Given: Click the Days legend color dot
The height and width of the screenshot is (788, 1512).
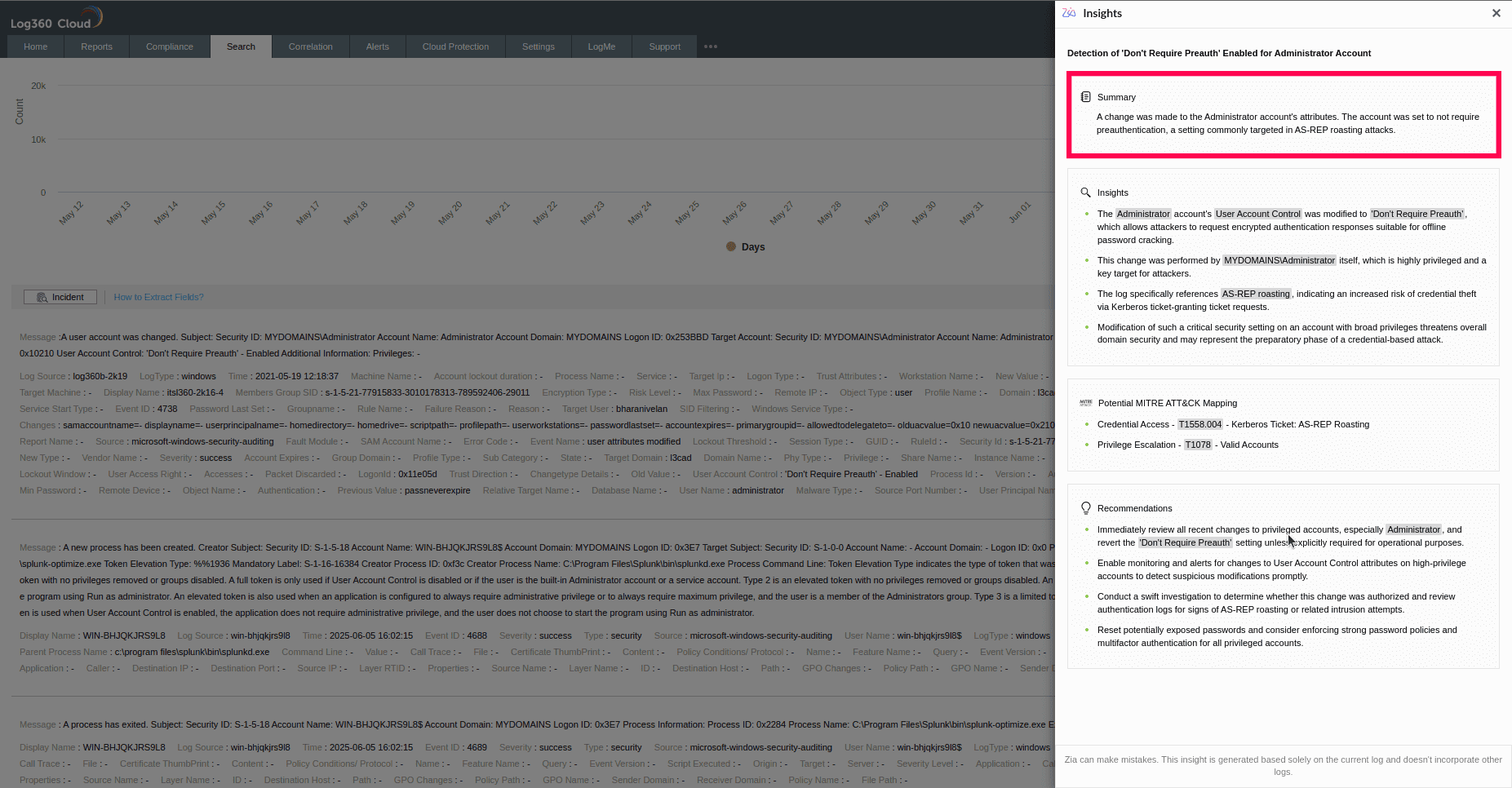Looking at the screenshot, I should coord(729,246).
